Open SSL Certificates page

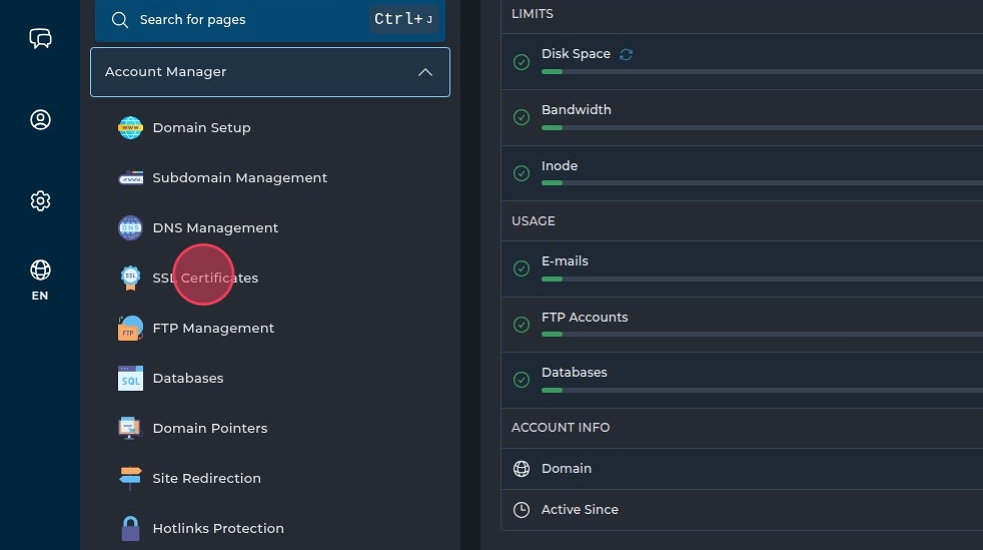pos(205,278)
